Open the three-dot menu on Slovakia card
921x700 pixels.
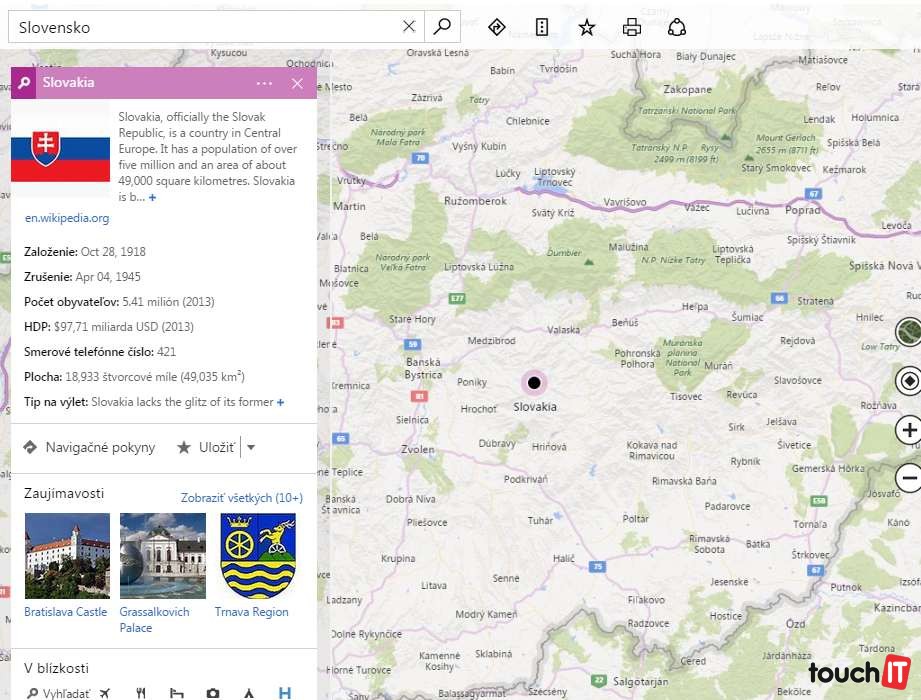tap(264, 84)
